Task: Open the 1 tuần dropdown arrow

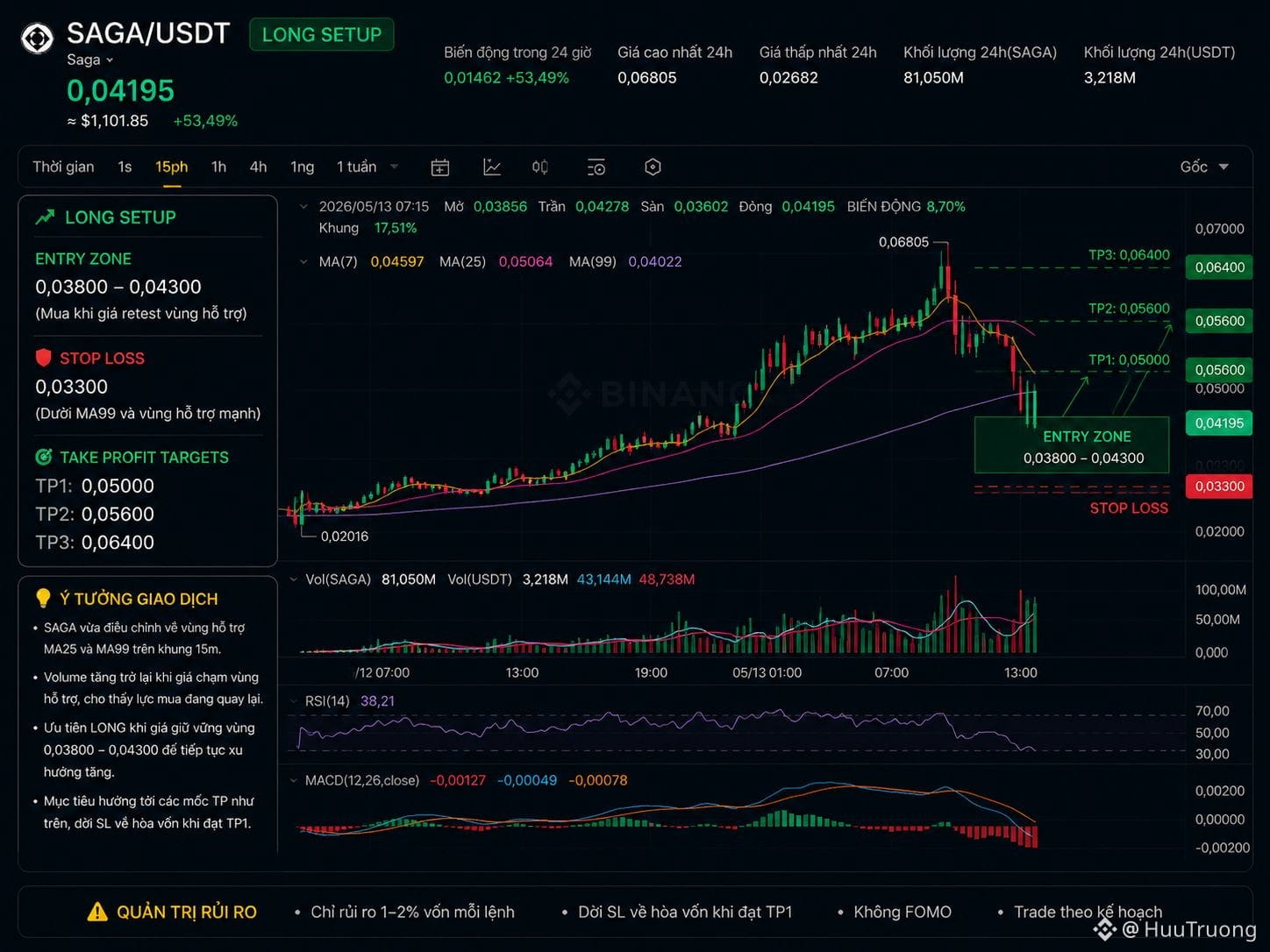Action: pos(394,167)
